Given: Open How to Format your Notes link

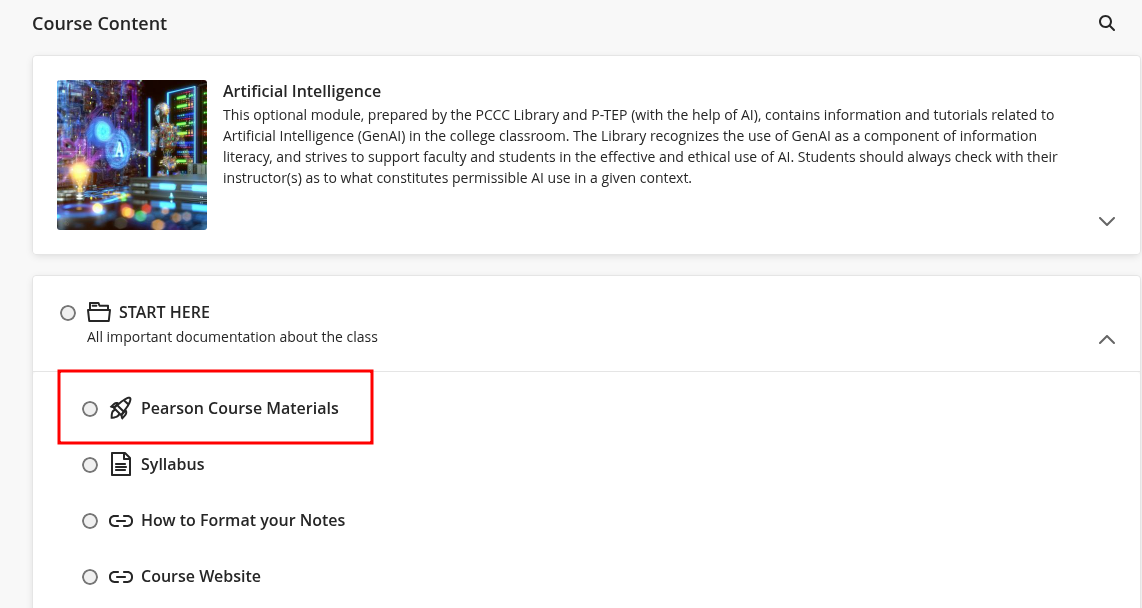Looking at the screenshot, I should point(242,520).
